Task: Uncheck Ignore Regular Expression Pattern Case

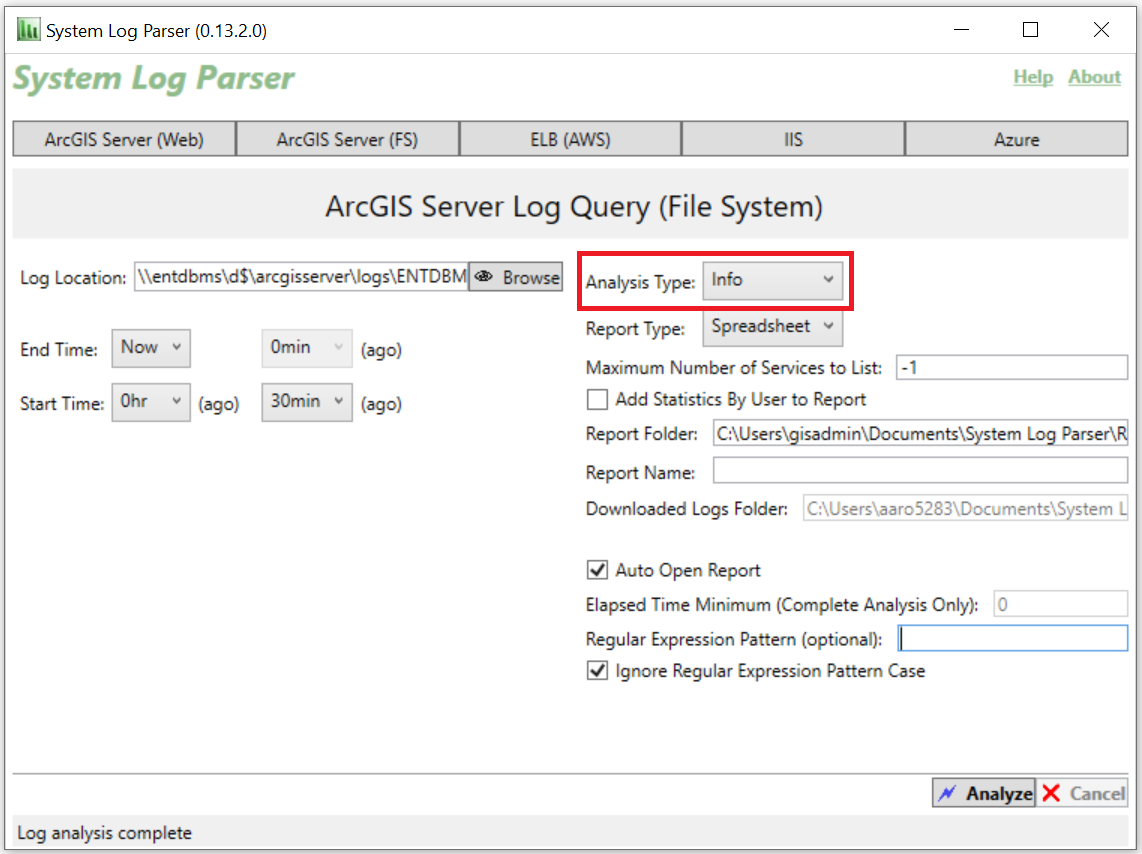Action: point(597,670)
